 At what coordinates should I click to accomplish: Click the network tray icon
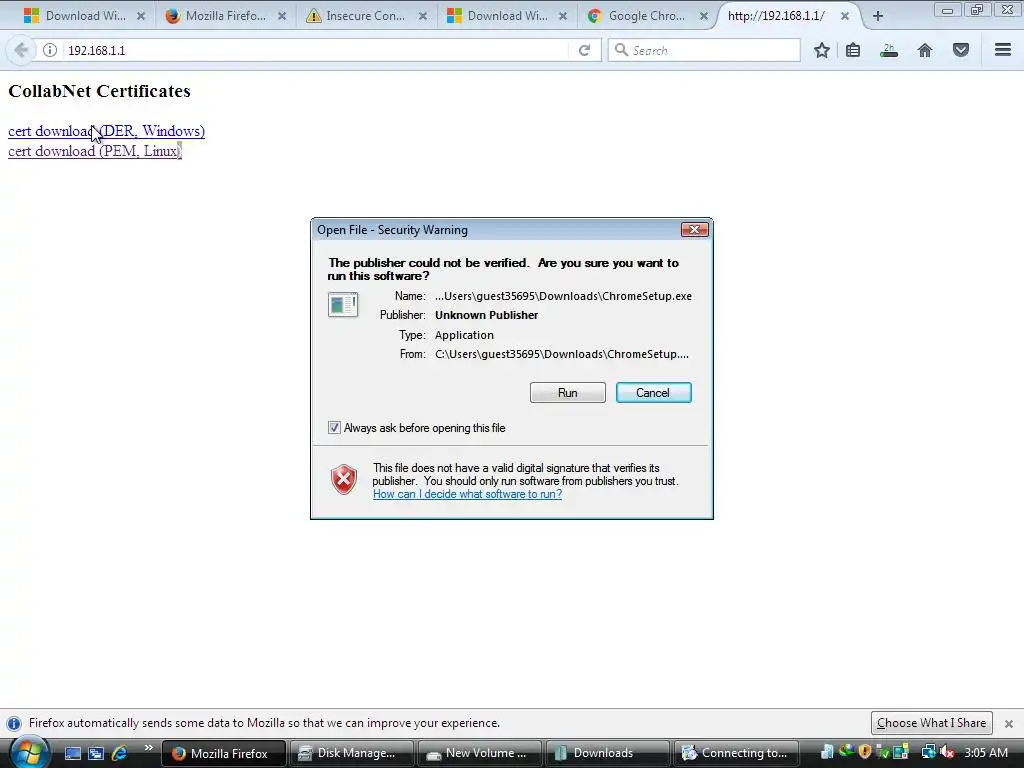click(x=928, y=753)
